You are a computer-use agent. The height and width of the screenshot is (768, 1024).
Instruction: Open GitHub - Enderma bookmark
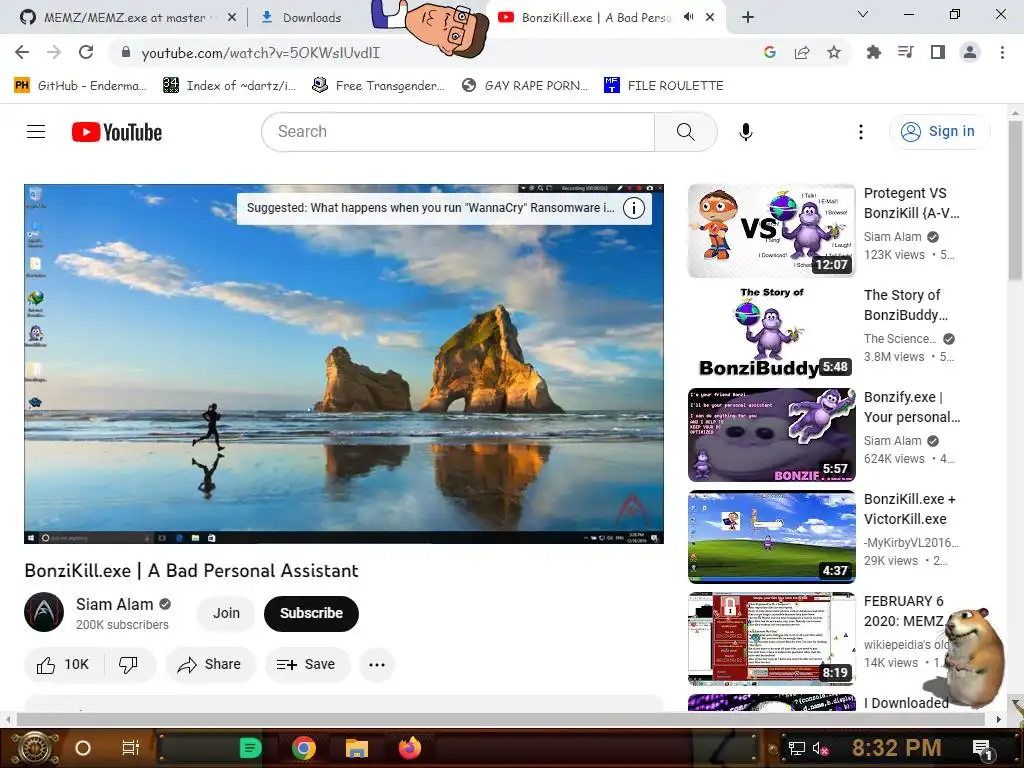coord(80,86)
